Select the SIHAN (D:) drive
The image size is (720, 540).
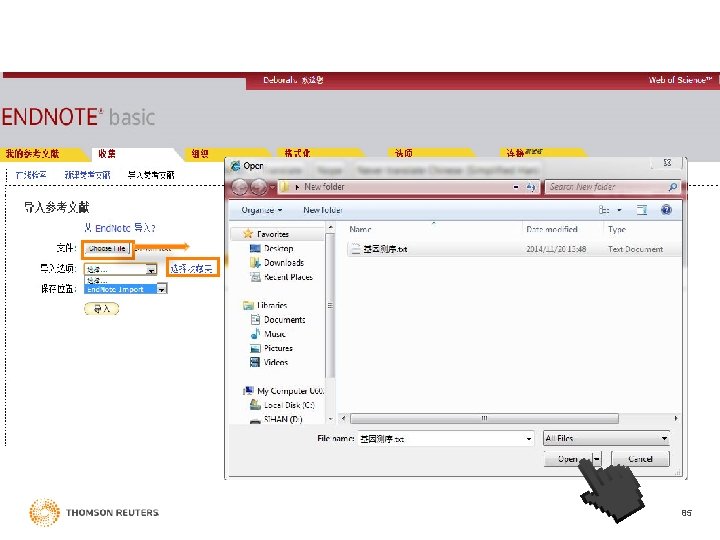point(282,419)
